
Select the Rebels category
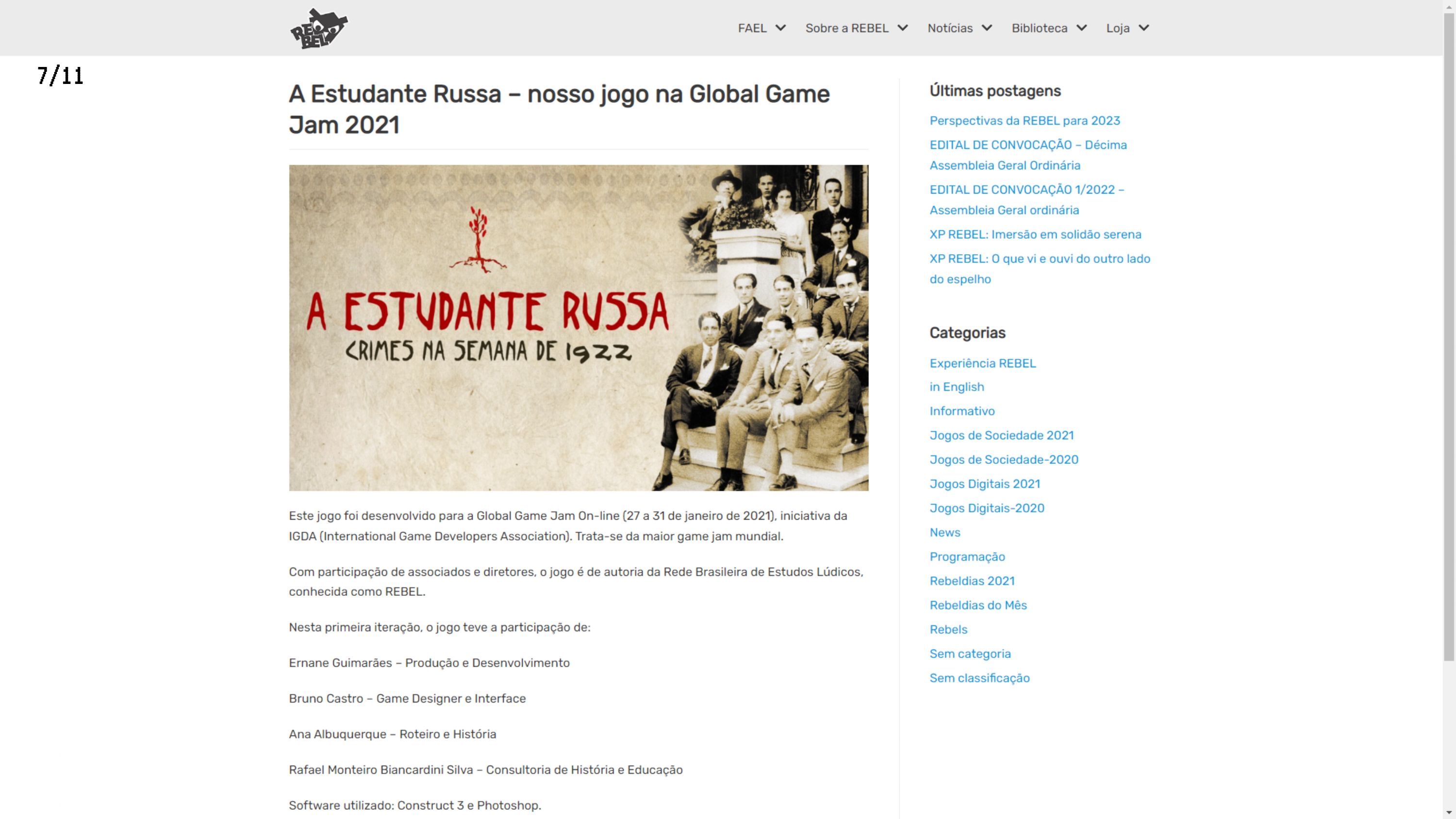948,629
